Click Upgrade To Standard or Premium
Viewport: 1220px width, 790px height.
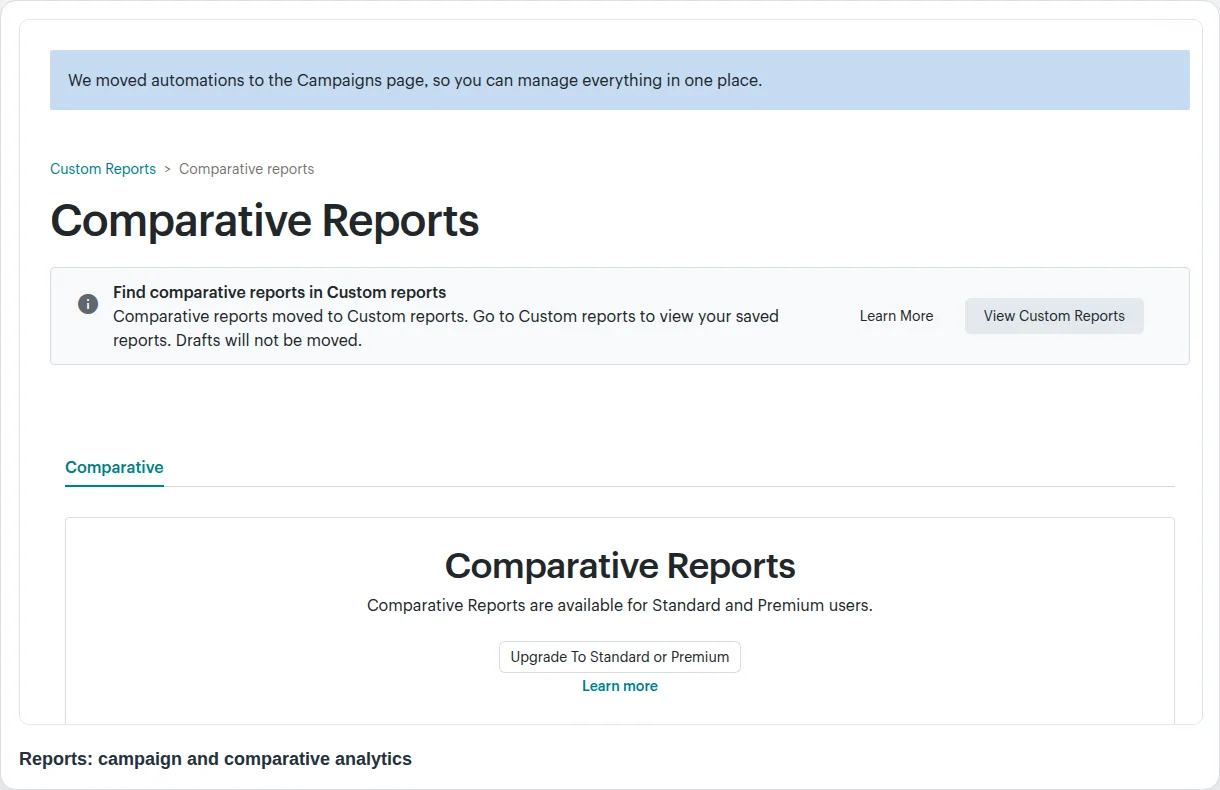(620, 657)
